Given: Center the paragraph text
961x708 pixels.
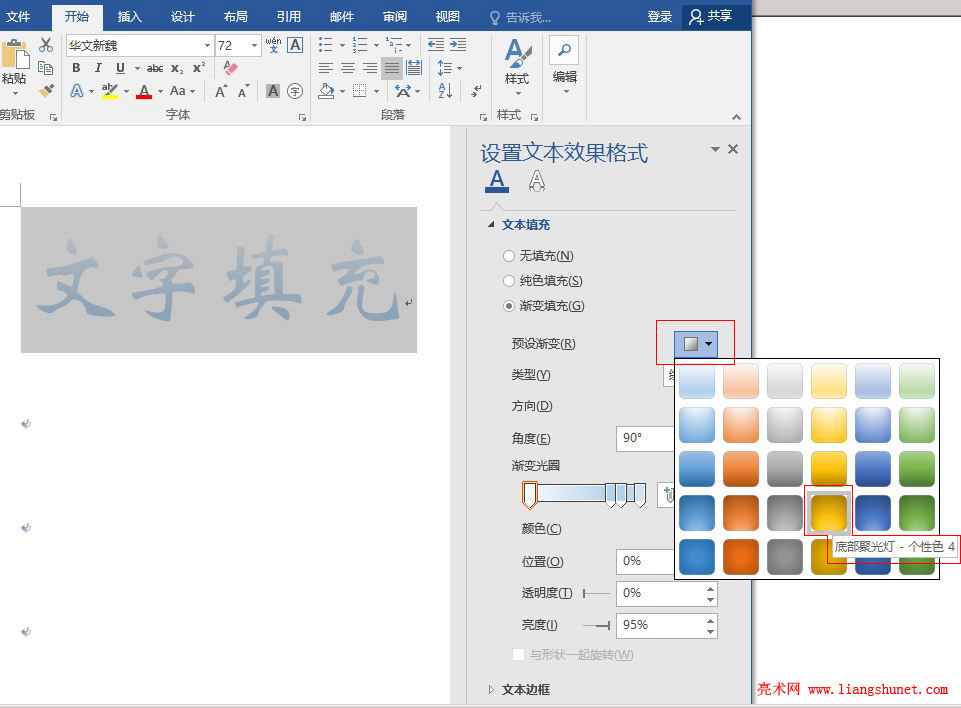Looking at the screenshot, I should coord(348,68).
